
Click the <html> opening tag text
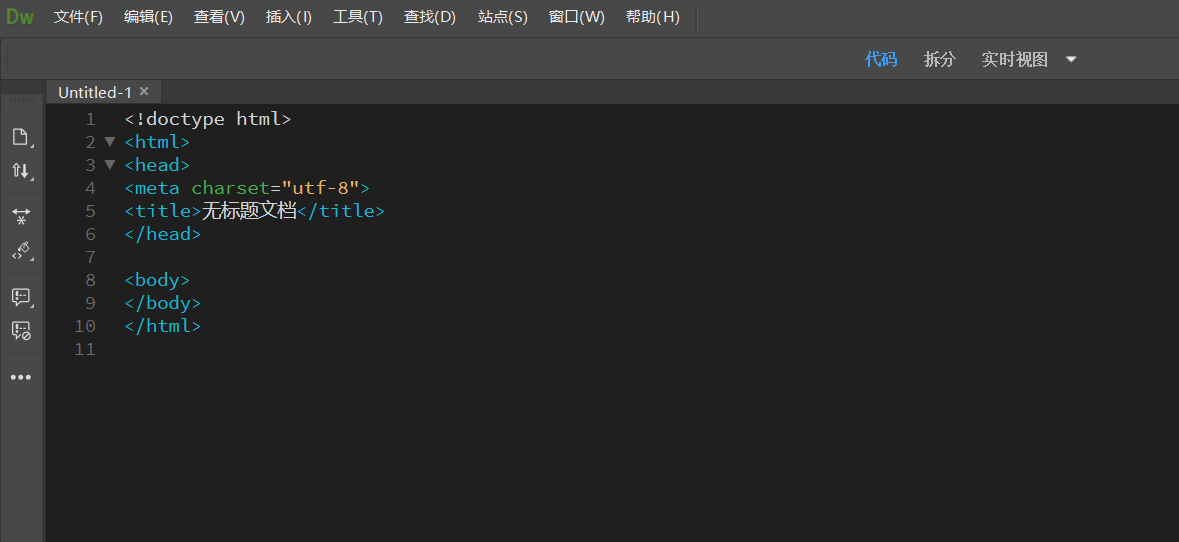click(x=157, y=141)
